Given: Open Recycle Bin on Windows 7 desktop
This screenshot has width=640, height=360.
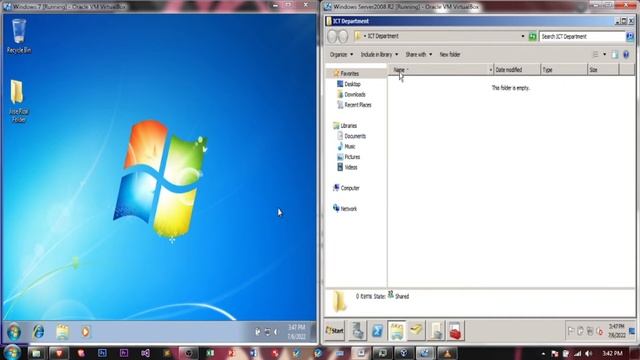Looking at the screenshot, I should [19, 36].
